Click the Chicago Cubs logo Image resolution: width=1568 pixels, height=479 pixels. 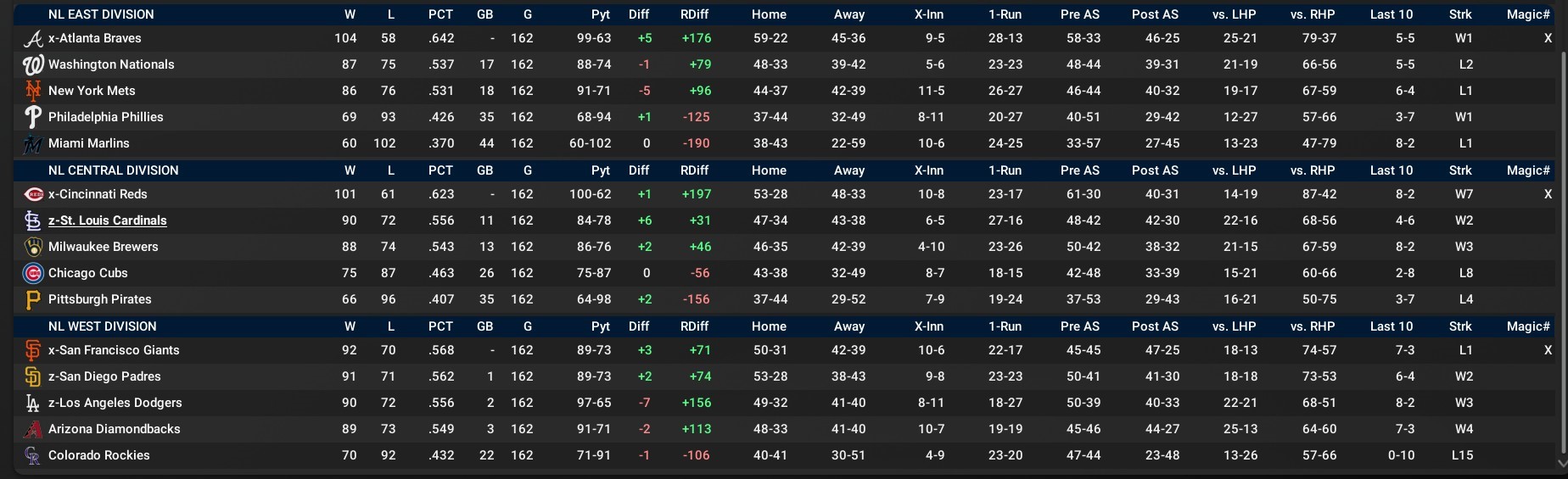(x=33, y=274)
